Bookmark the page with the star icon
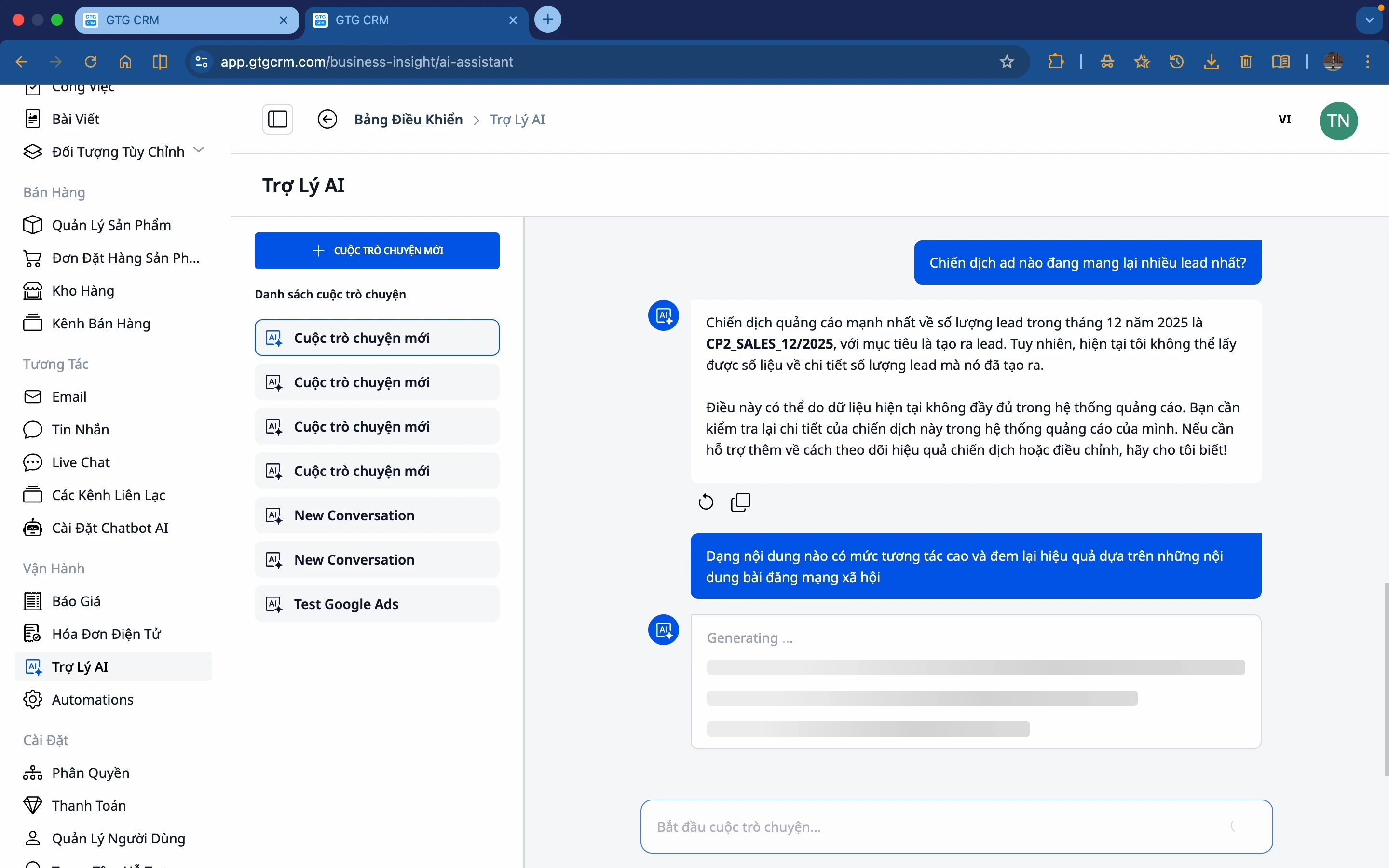Image resolution: width=1389 pixels, height=868 pixels. (x=1007, y=61)
